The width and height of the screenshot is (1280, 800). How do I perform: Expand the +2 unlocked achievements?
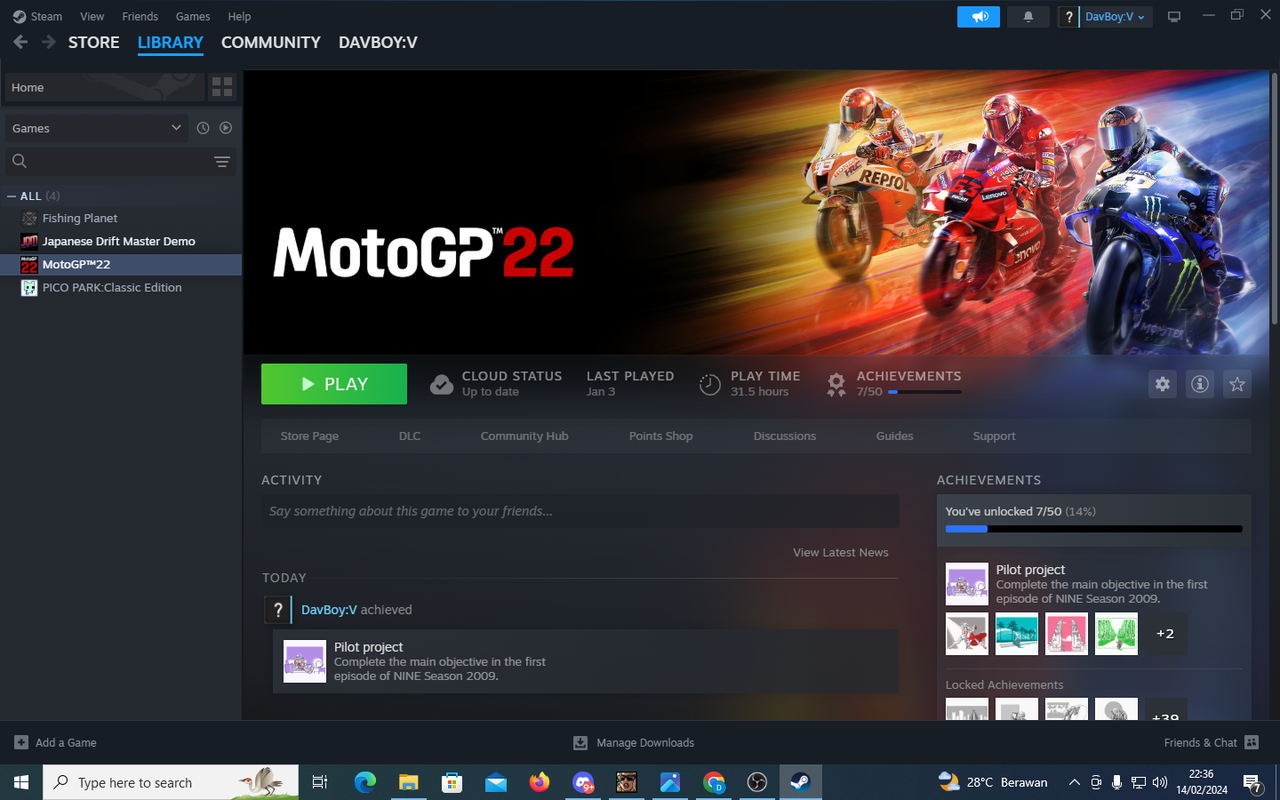1165,634
